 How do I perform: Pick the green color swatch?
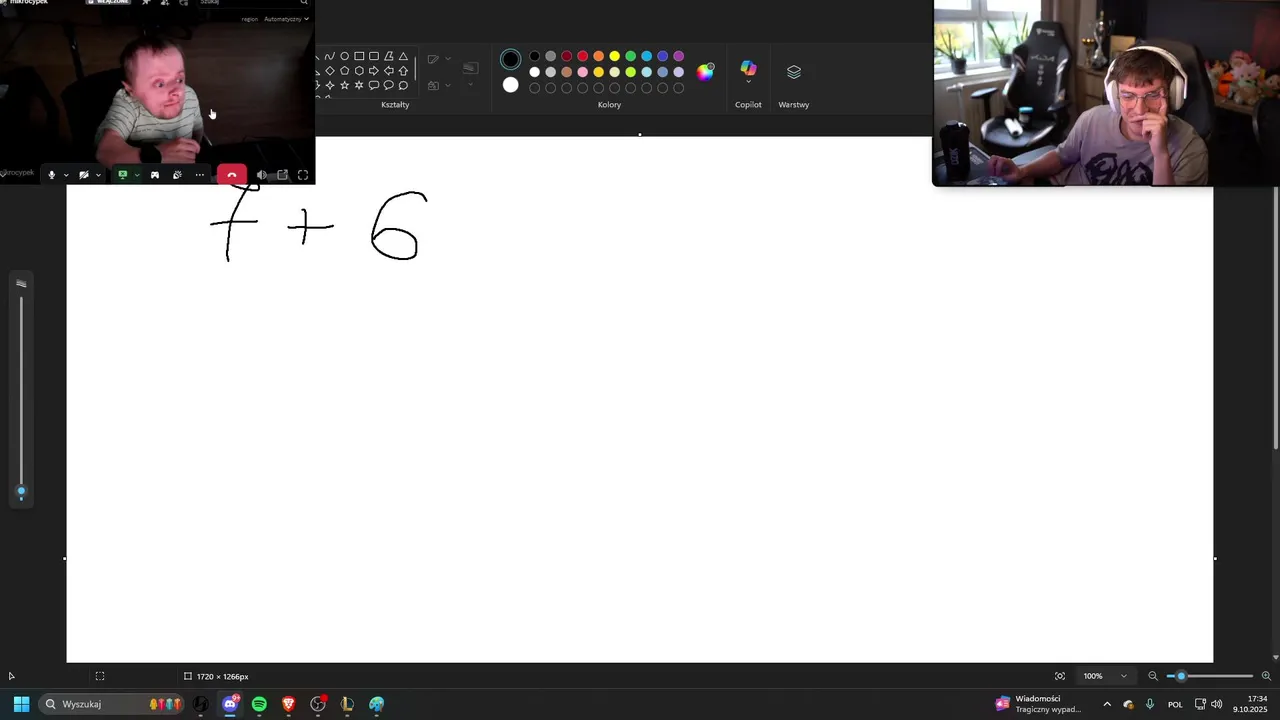coord(630,56)
